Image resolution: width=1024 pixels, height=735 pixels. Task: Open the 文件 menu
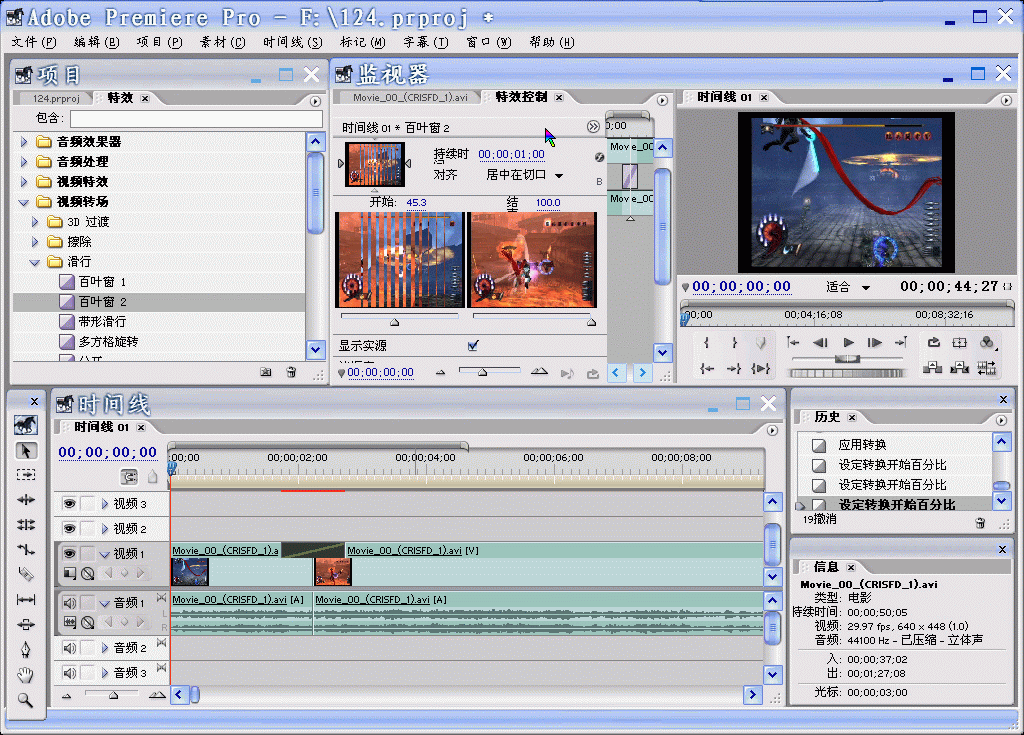click(x=34, y=42)
